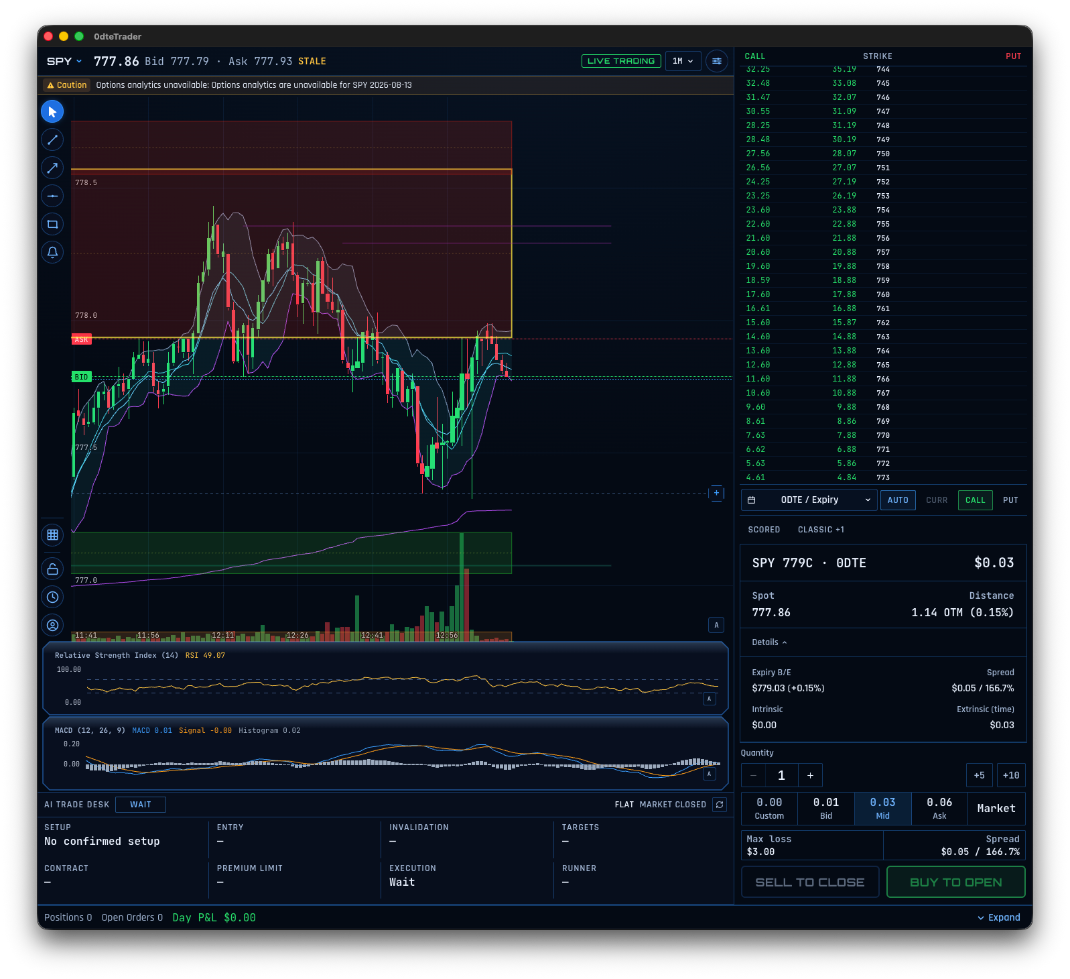Toggle CURR strike selection
The width and height of the screenshot is (1070, 979).
[936, 500]
